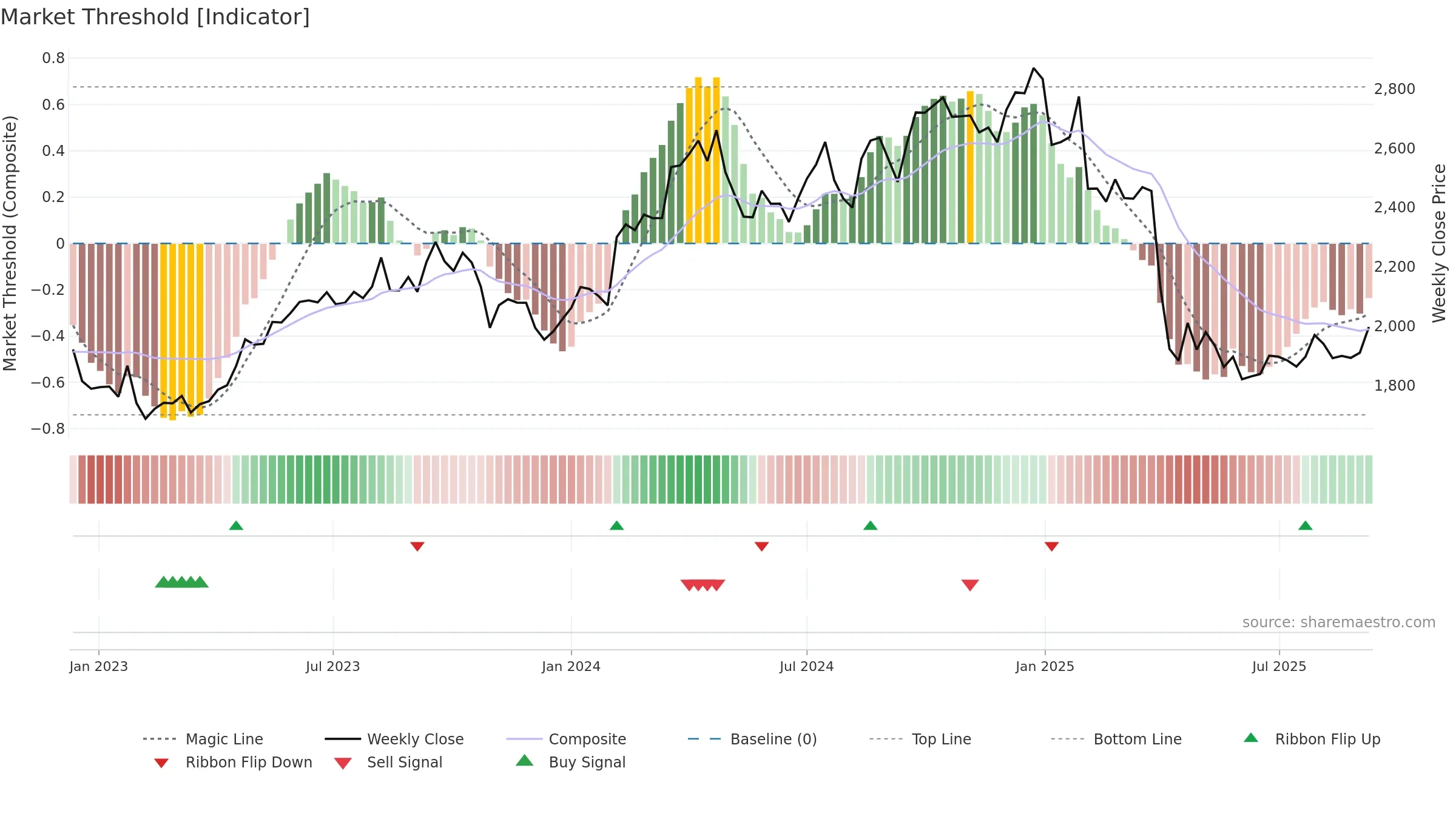Viewport: 1456px width, 819px height.
Task: Click the green Buy Signal legend triangle
Action: [525, 760]
